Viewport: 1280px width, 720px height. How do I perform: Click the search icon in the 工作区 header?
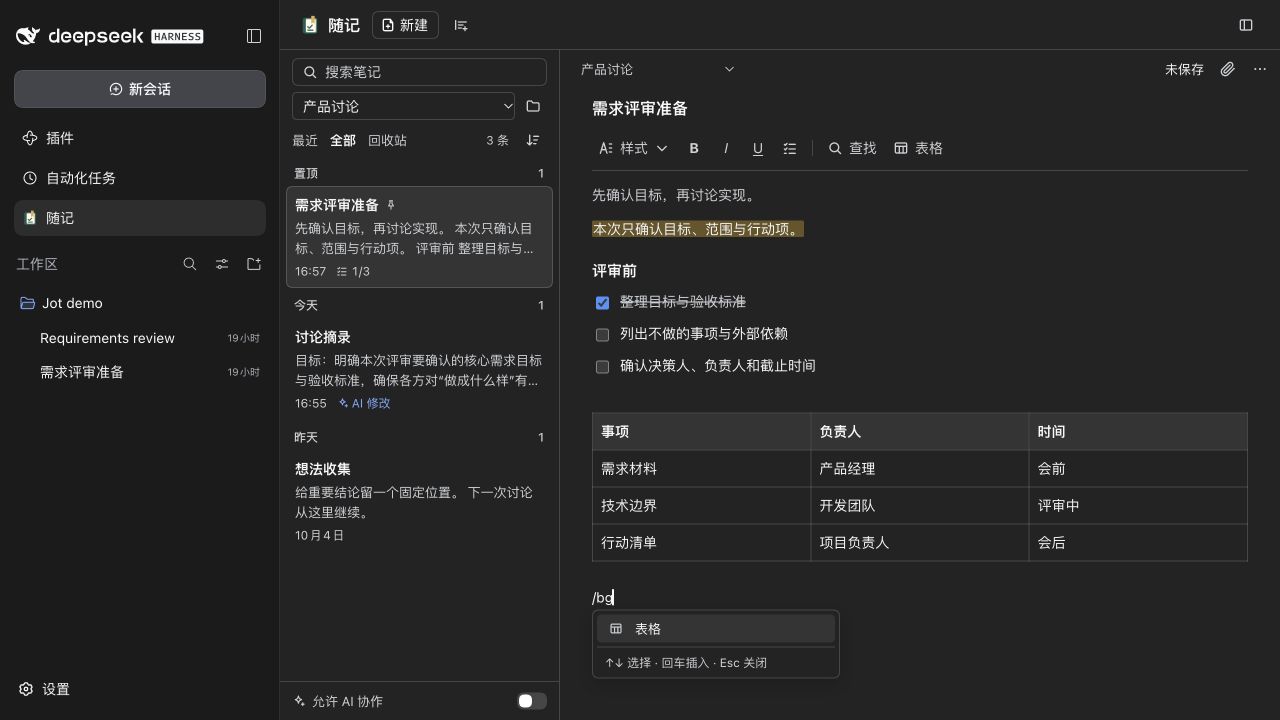(190, 264)
